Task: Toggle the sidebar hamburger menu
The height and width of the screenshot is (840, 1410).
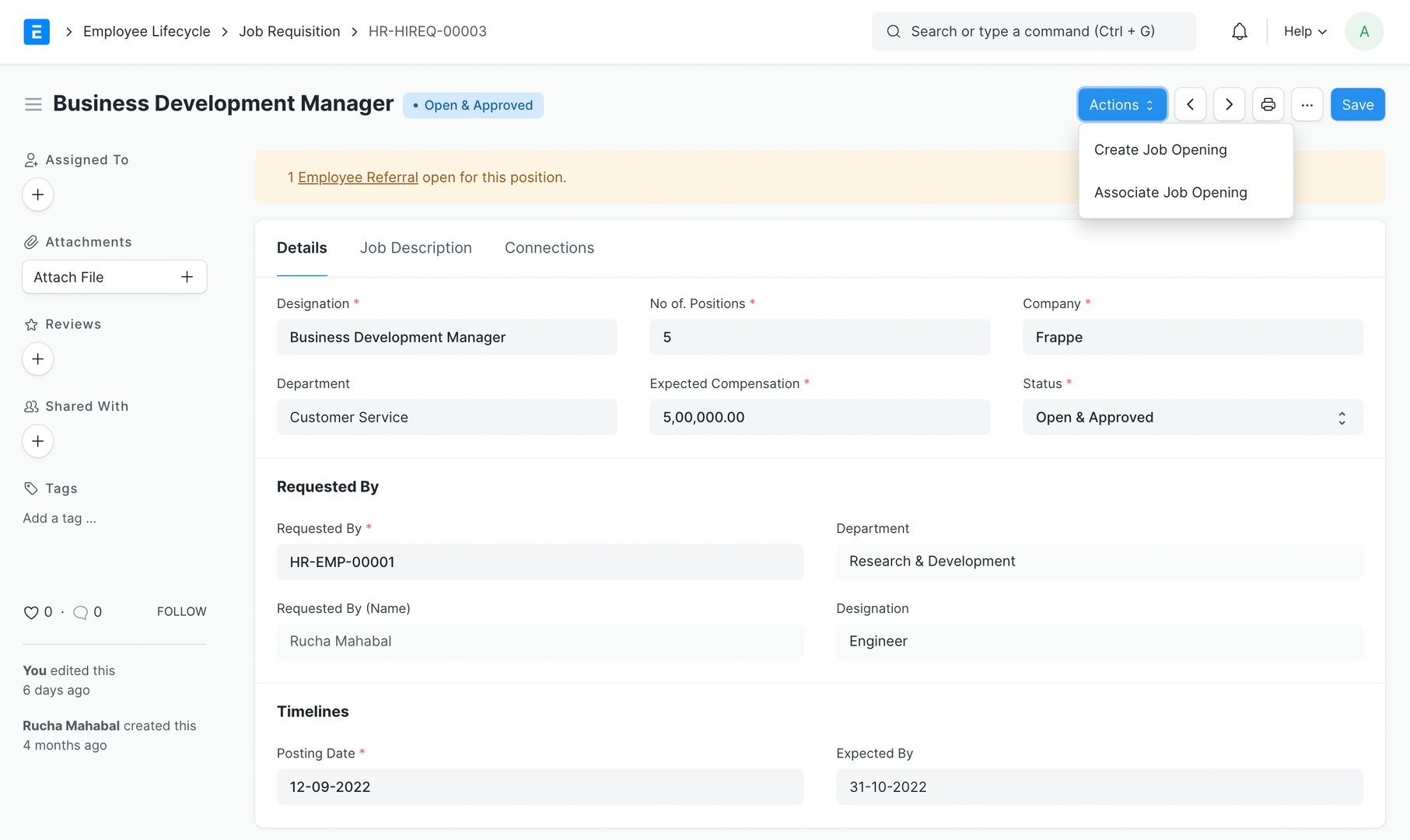Action: pos(33,104)
